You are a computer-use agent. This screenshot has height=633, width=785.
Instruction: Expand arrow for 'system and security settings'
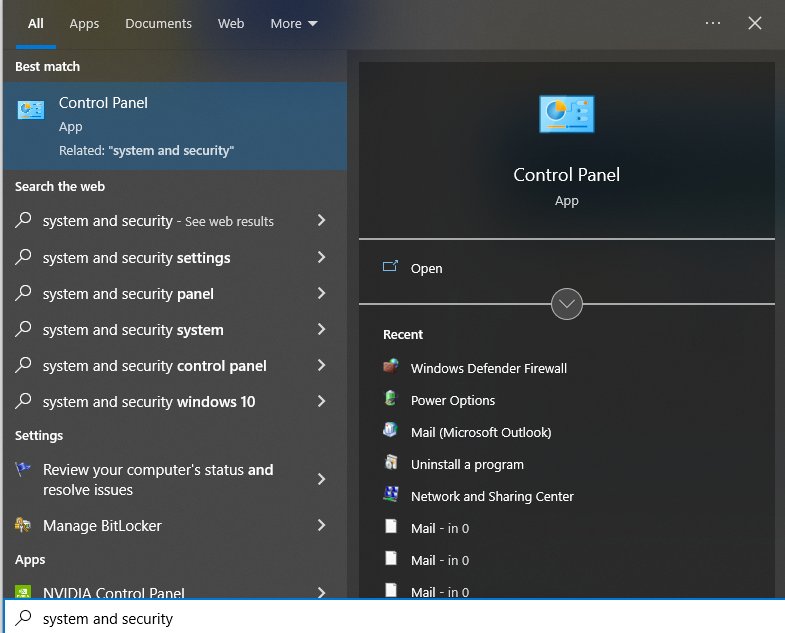pos(321,257)
